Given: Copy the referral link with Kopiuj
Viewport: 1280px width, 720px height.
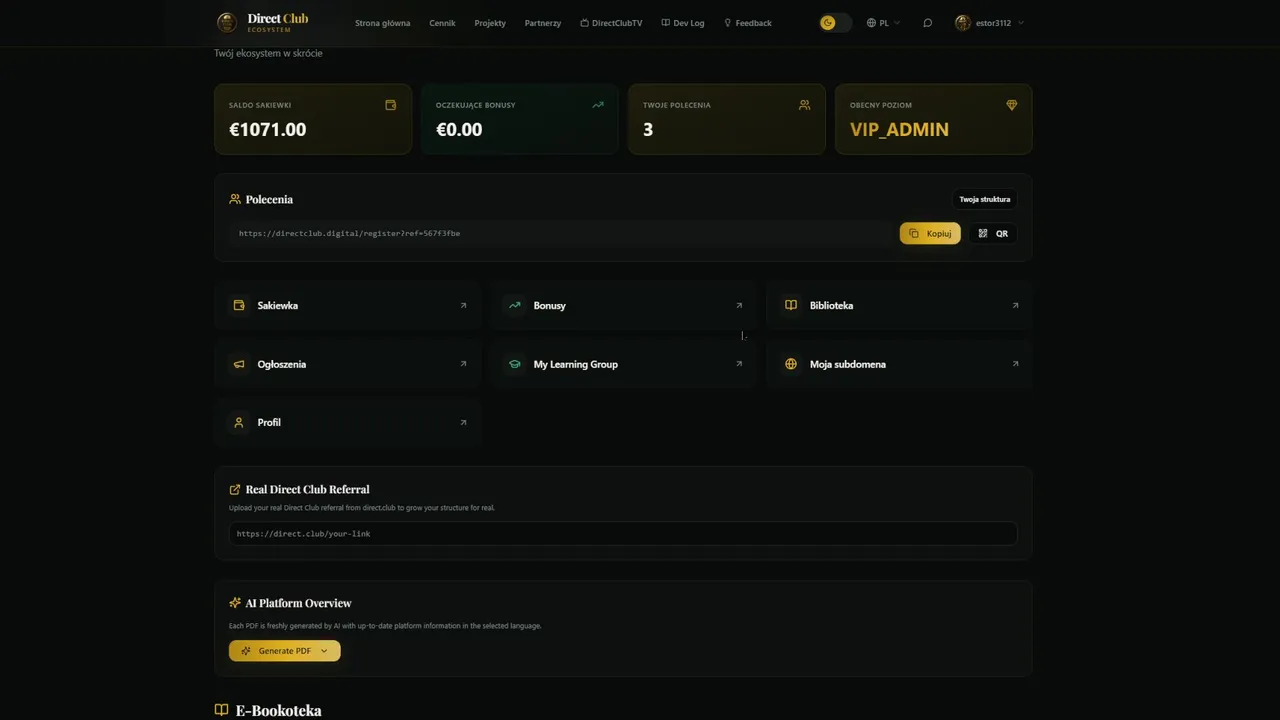Looking at the screenshot, I should 930,233.
